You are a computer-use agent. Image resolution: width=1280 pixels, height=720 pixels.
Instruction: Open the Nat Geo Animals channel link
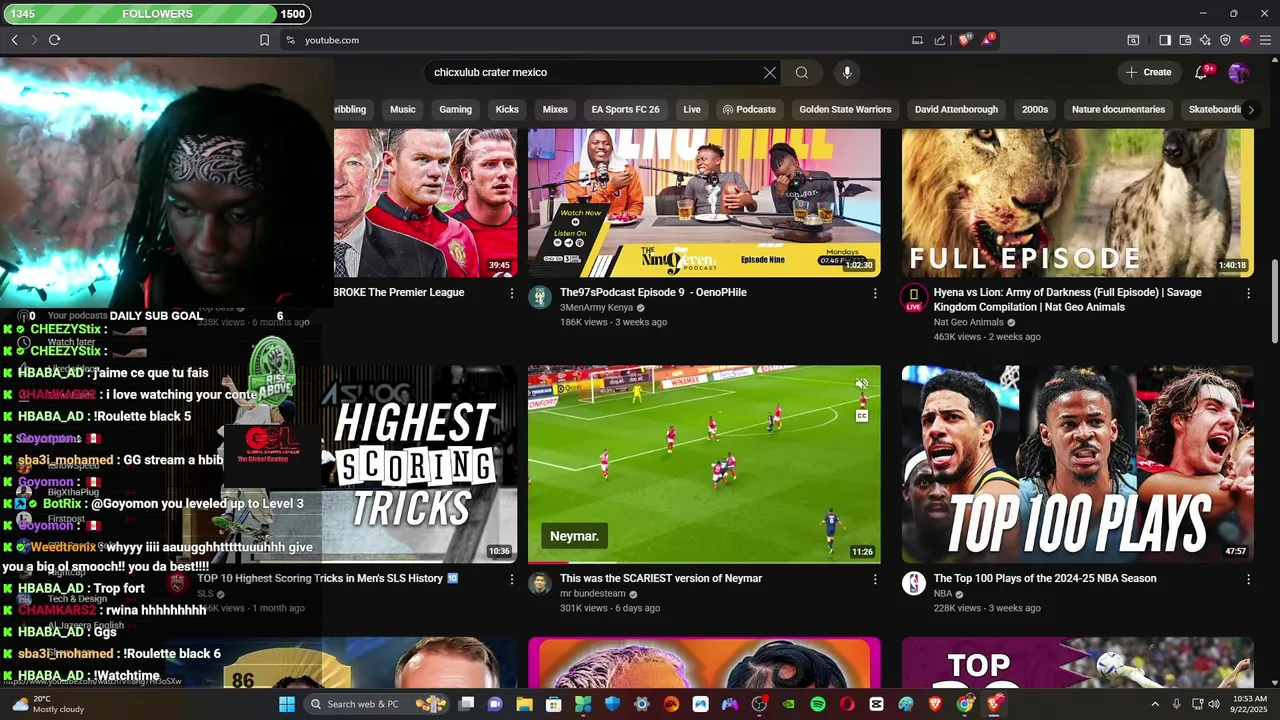point(968,323)
